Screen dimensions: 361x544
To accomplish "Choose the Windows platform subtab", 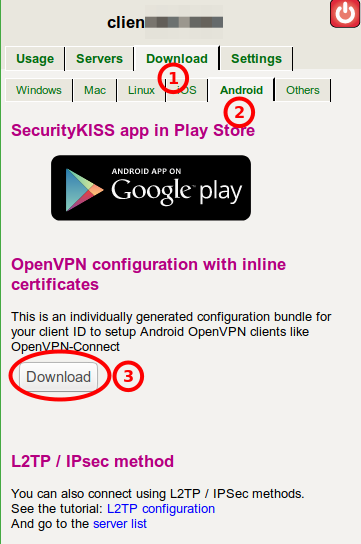I will coord(39,90).
